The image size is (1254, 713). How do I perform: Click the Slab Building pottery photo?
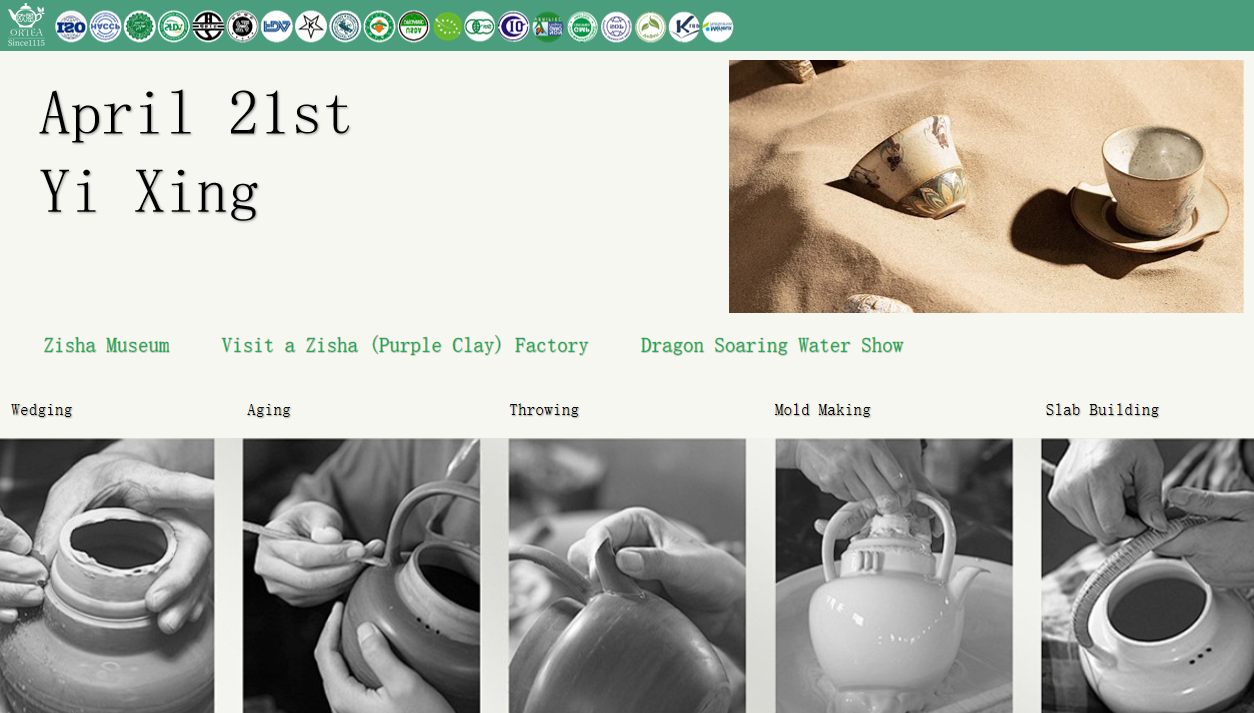[x=1148, y=575]
